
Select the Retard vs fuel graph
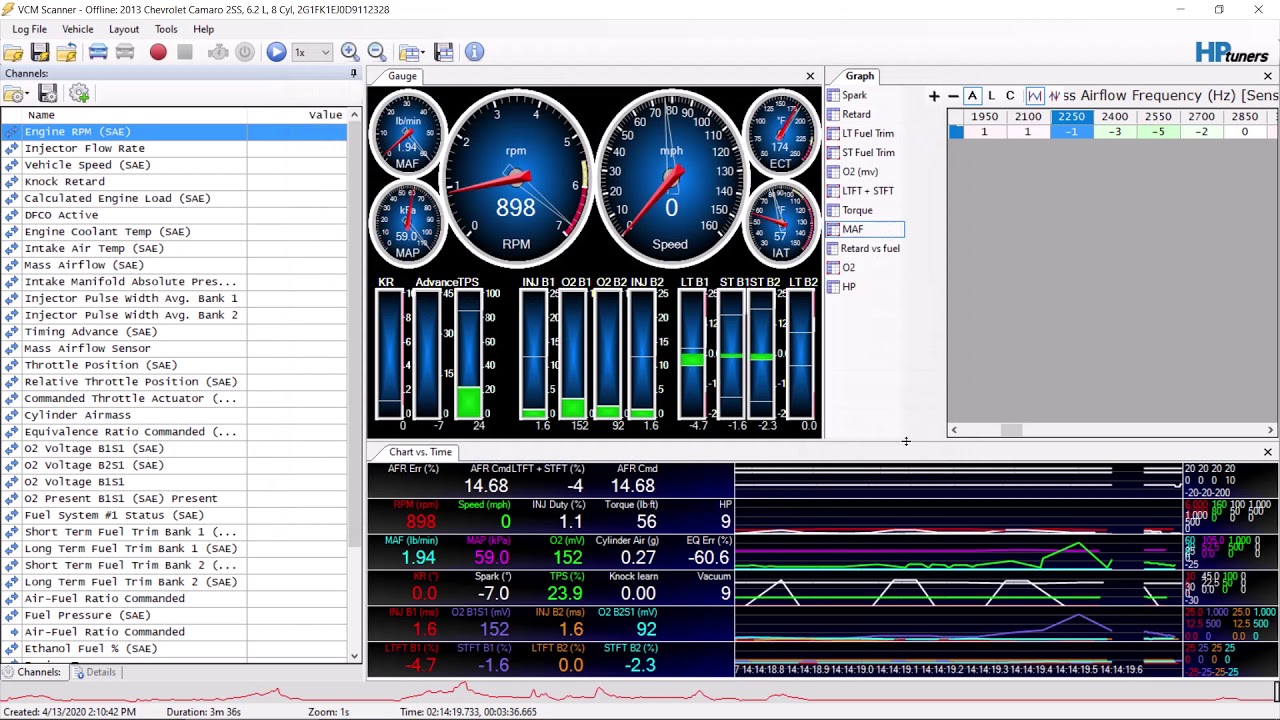(863, 248)
